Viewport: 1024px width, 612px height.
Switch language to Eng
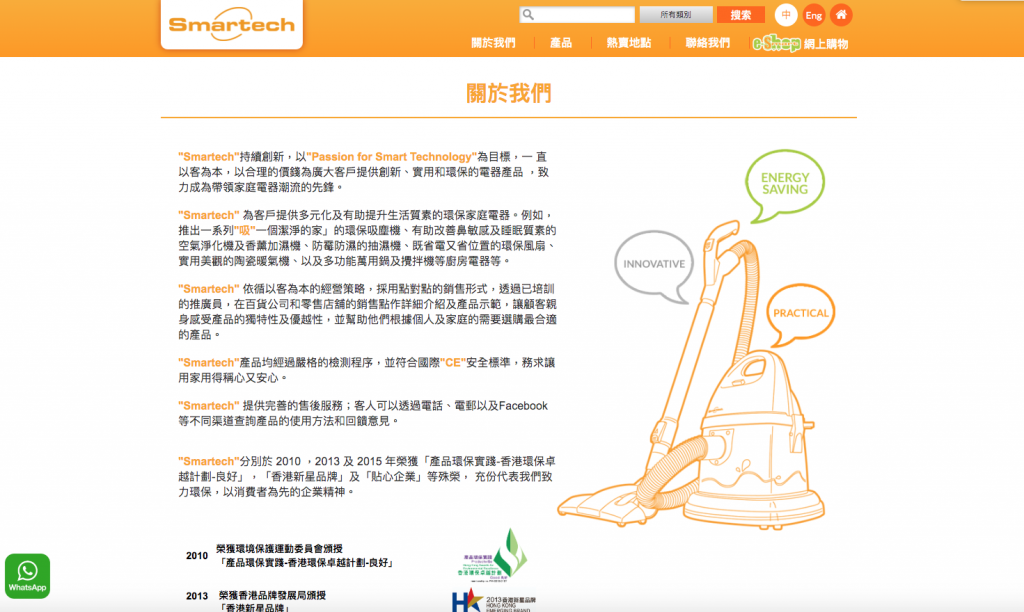(814, 15)
